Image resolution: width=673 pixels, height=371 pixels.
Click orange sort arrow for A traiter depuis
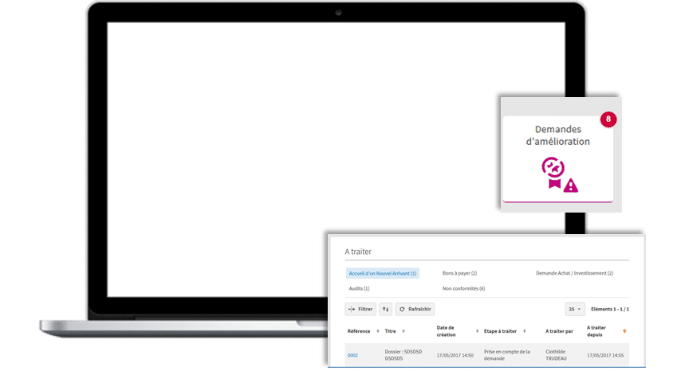(624, 331)
